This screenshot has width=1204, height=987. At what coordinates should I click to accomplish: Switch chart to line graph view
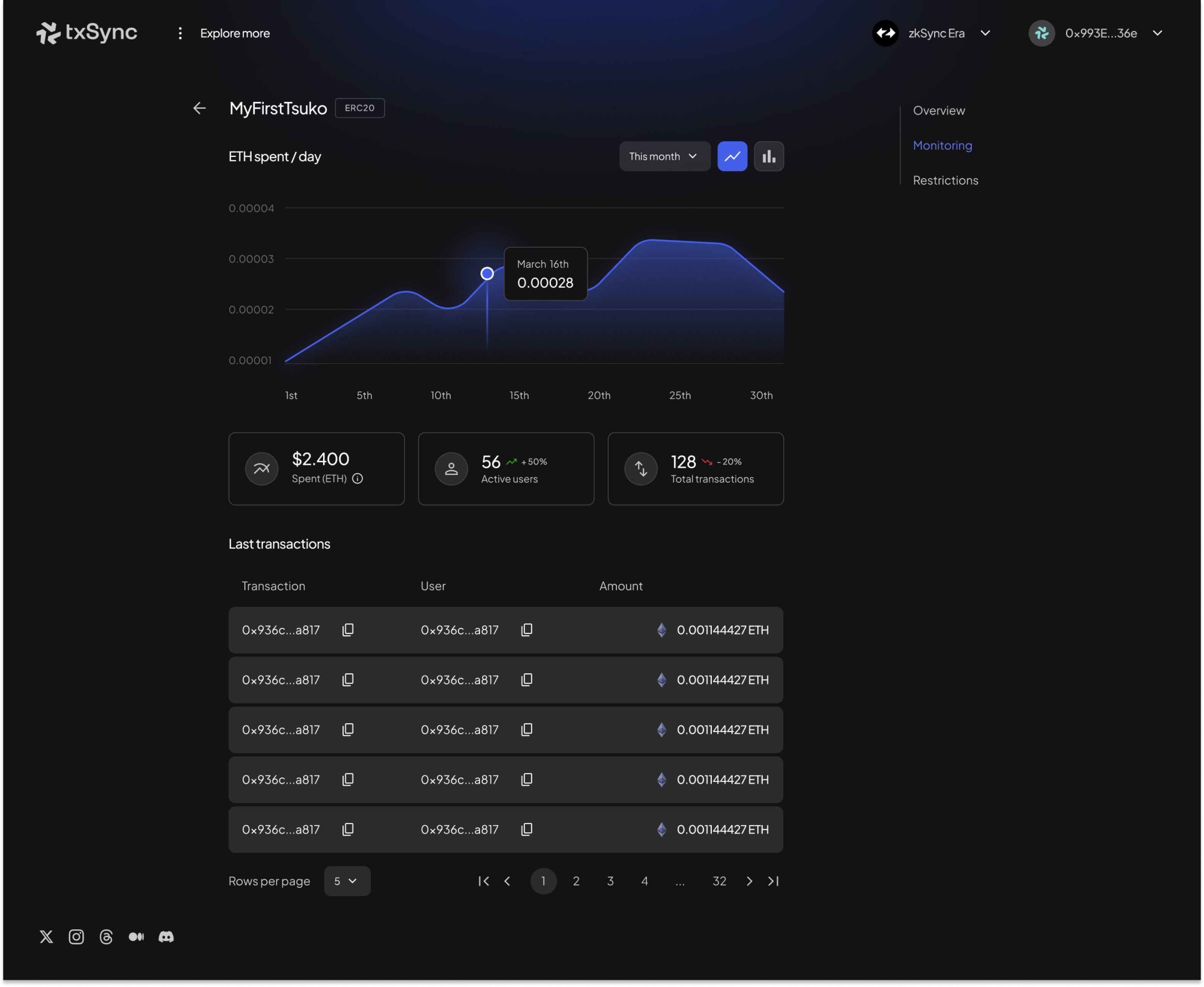(x=732, y=156)
